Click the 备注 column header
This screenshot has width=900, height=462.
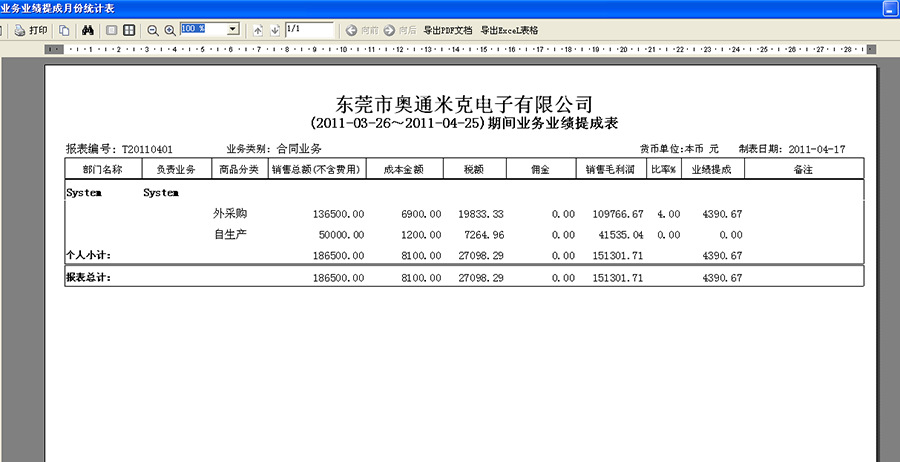(804, 169)
